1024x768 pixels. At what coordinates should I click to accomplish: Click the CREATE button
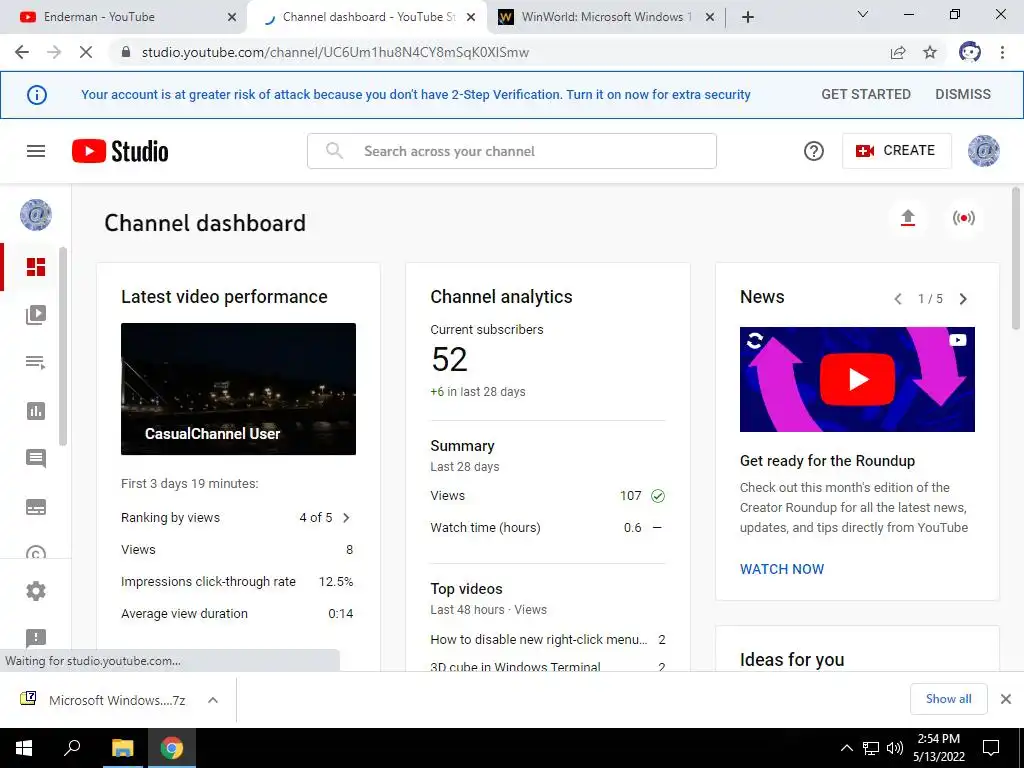point(897,151)
